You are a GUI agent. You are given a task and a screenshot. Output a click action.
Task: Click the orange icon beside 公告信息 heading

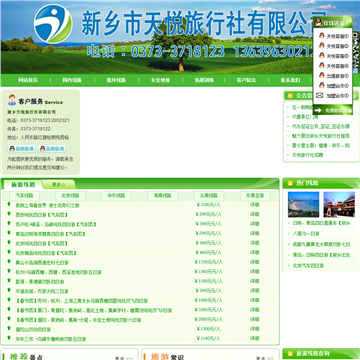click(x=290, y=96)
